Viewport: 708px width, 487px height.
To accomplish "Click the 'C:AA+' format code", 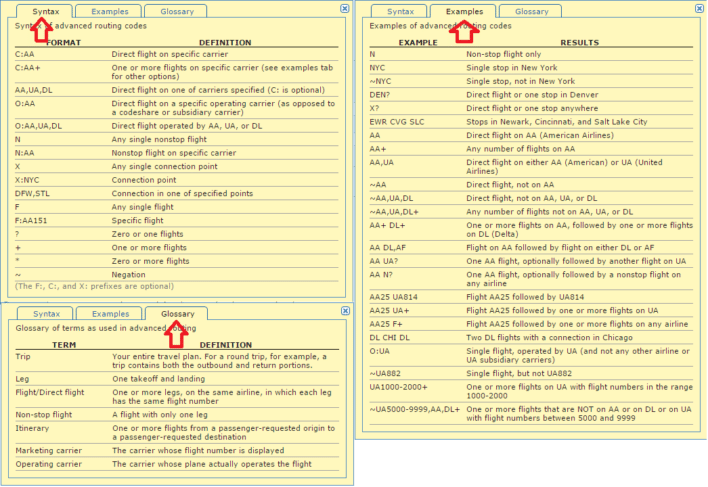I will 28,68.
